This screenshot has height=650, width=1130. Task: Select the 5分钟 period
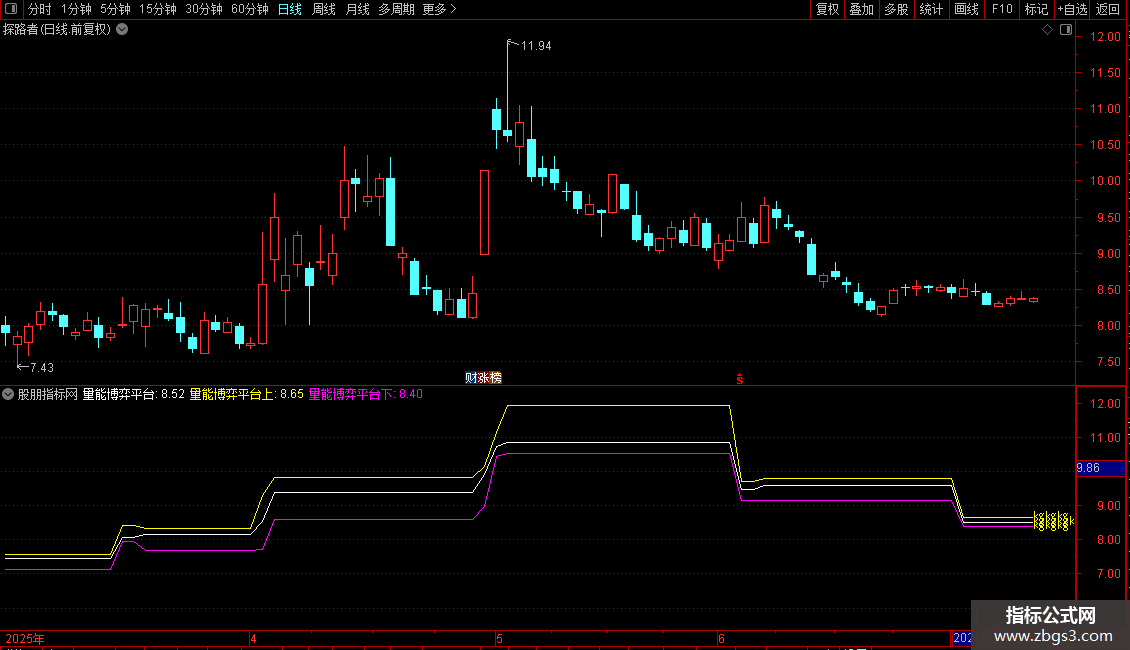(x=115, y=9)
